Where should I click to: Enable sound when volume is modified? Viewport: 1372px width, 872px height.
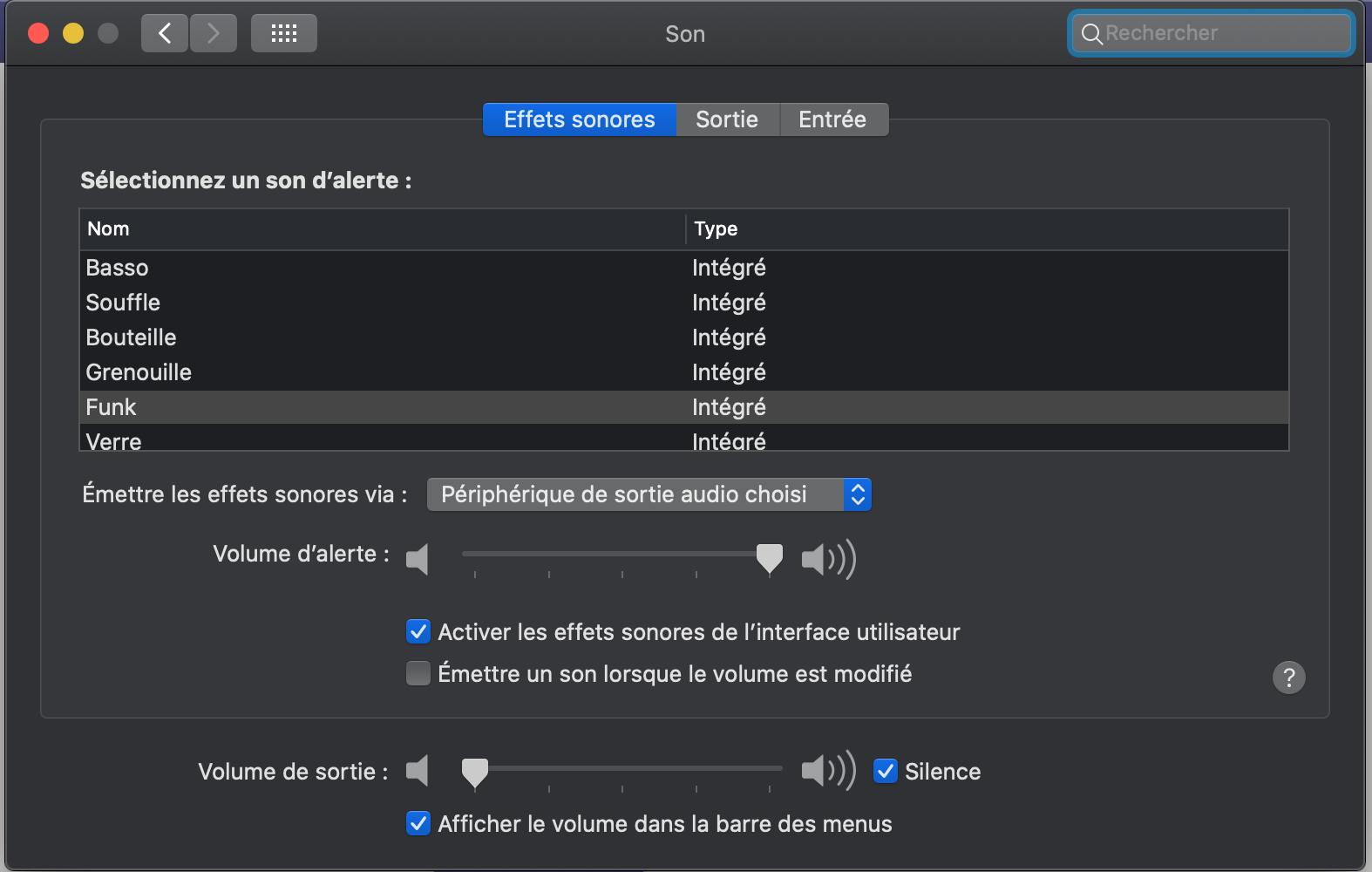(418, 673)
